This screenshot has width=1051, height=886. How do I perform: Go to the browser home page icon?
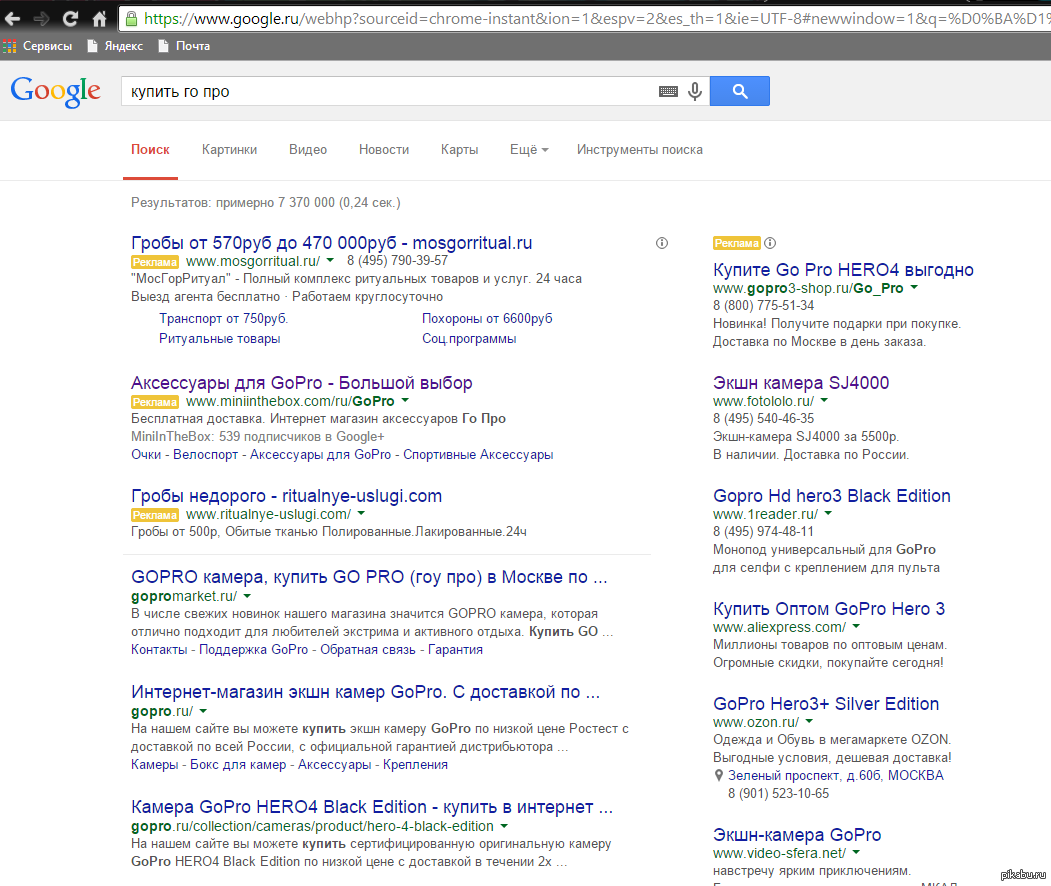[99, 18]
